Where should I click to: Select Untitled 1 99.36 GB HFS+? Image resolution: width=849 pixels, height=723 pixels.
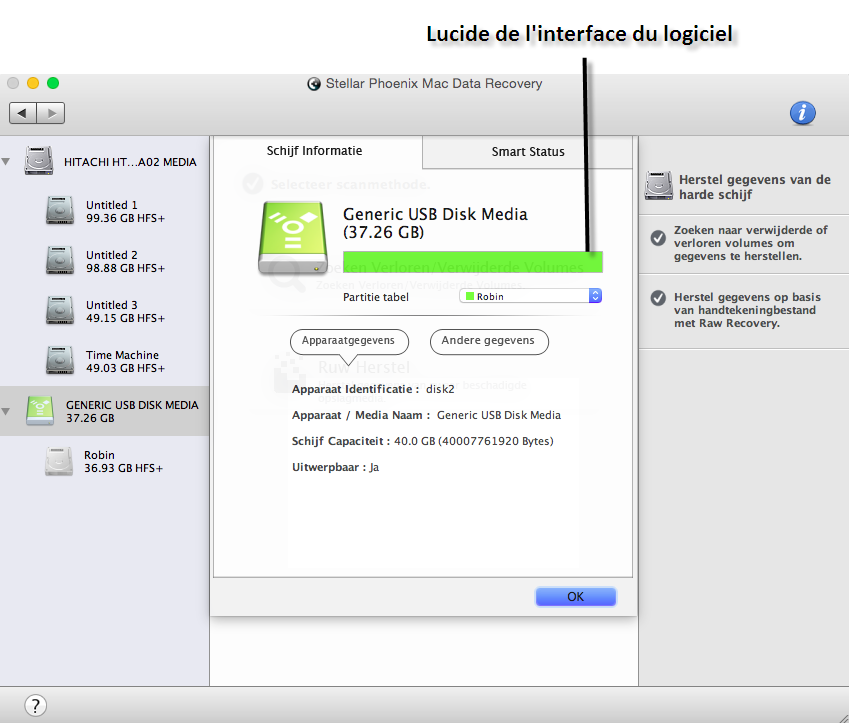click(125, 212)
